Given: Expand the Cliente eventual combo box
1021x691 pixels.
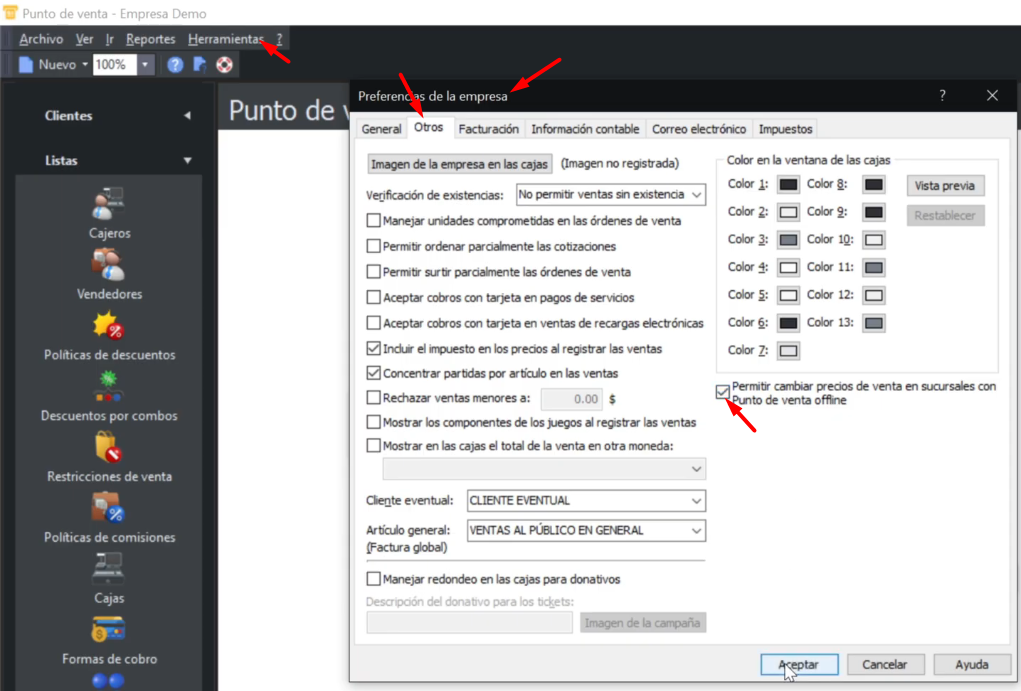Looking at the screenshot, I should pyautogui.click(x=586, y=500).
